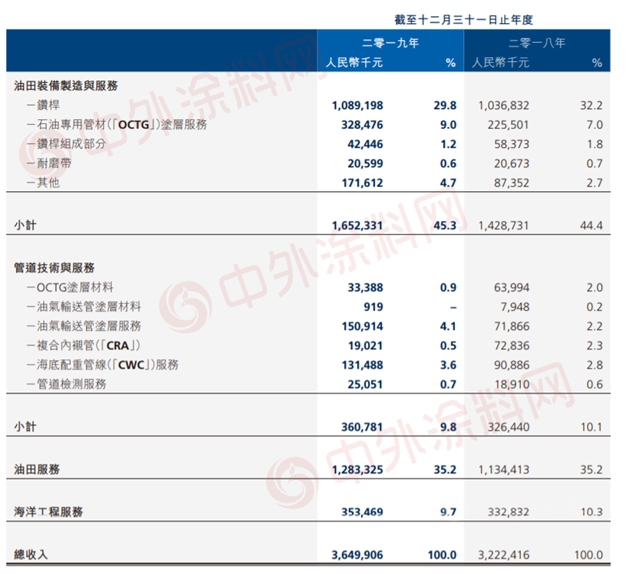Screen dimensions: 640x574
Task: Click the subtotal value 326,440
Action: (x=509, y=427)
